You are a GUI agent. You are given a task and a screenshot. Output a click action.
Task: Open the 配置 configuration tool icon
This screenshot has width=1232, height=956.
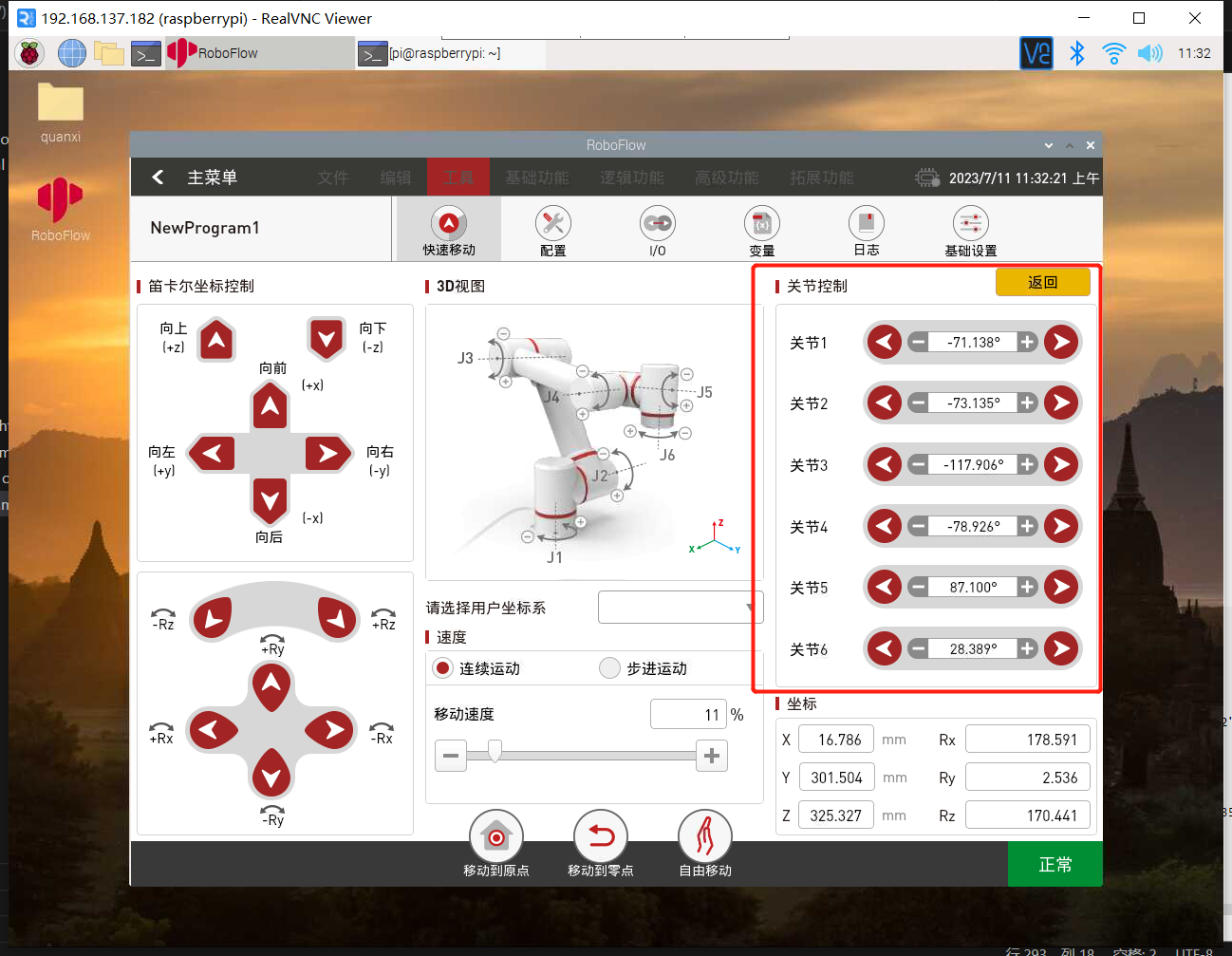coord(552,224)
